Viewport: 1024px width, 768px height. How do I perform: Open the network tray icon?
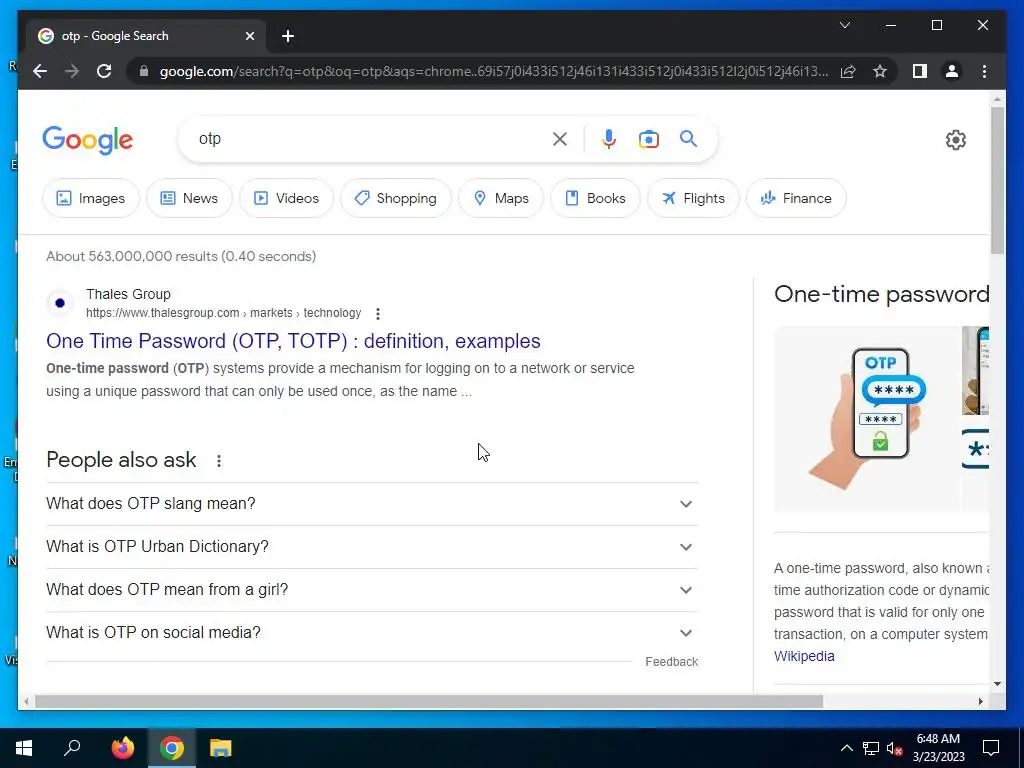click(x=871, y=748)
